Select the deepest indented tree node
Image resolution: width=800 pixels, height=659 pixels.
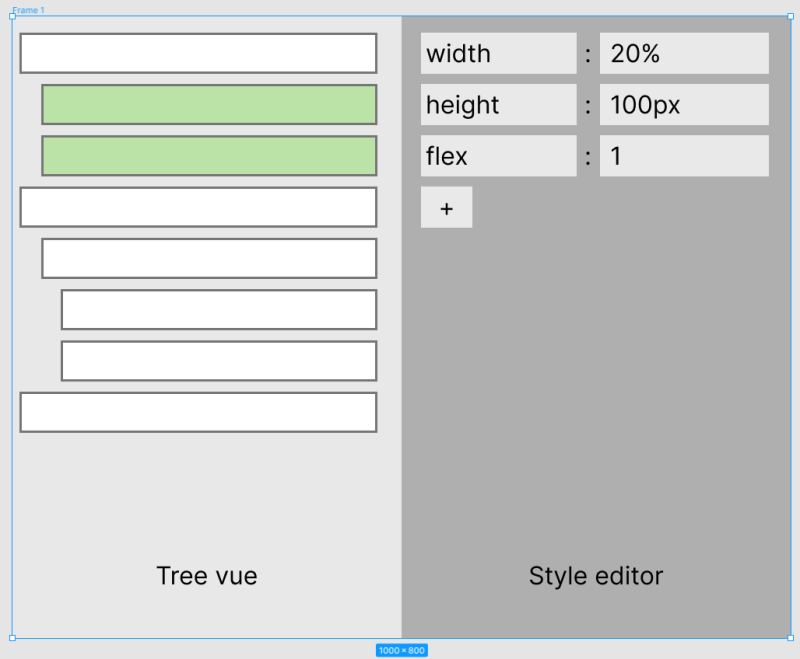pyautogui.click(x=219, y=310)
